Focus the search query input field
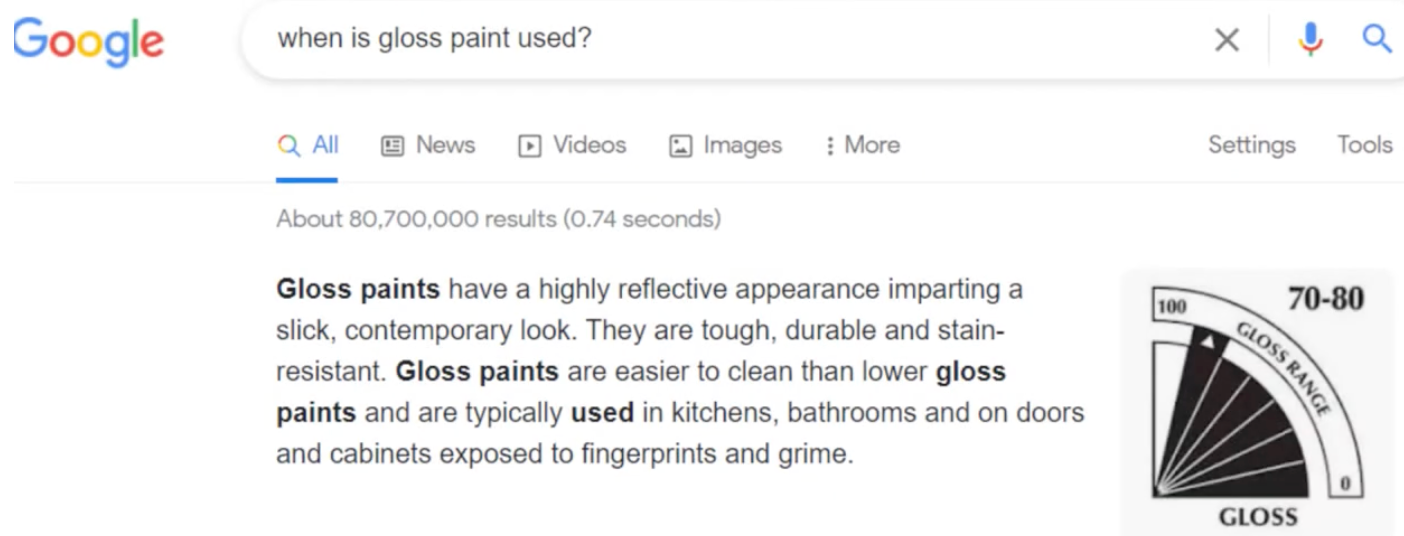This screenshot has height=536, width=1404. (x=700, y=40)
